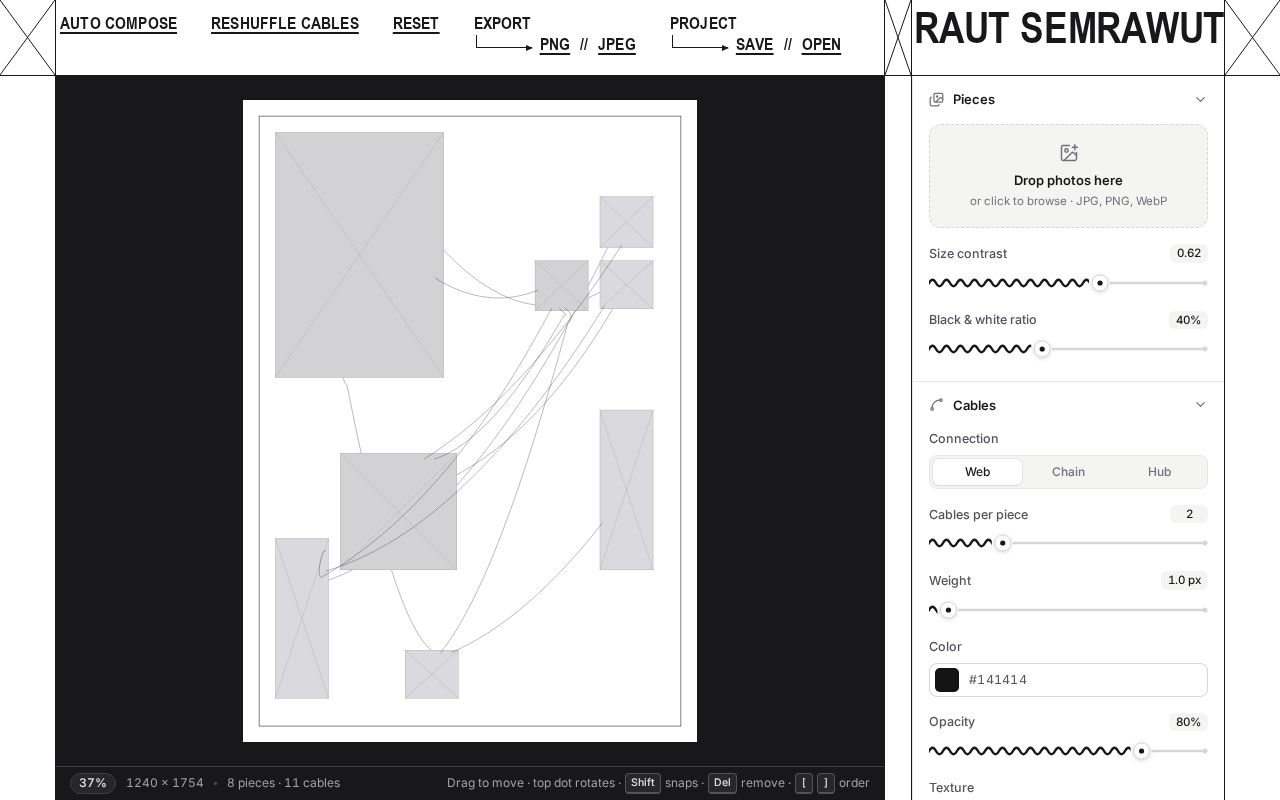Viewport: 1280px width, 800px height.
Task: Click the 1240 × 1754 canvas size text
Action: coord(165,783)
